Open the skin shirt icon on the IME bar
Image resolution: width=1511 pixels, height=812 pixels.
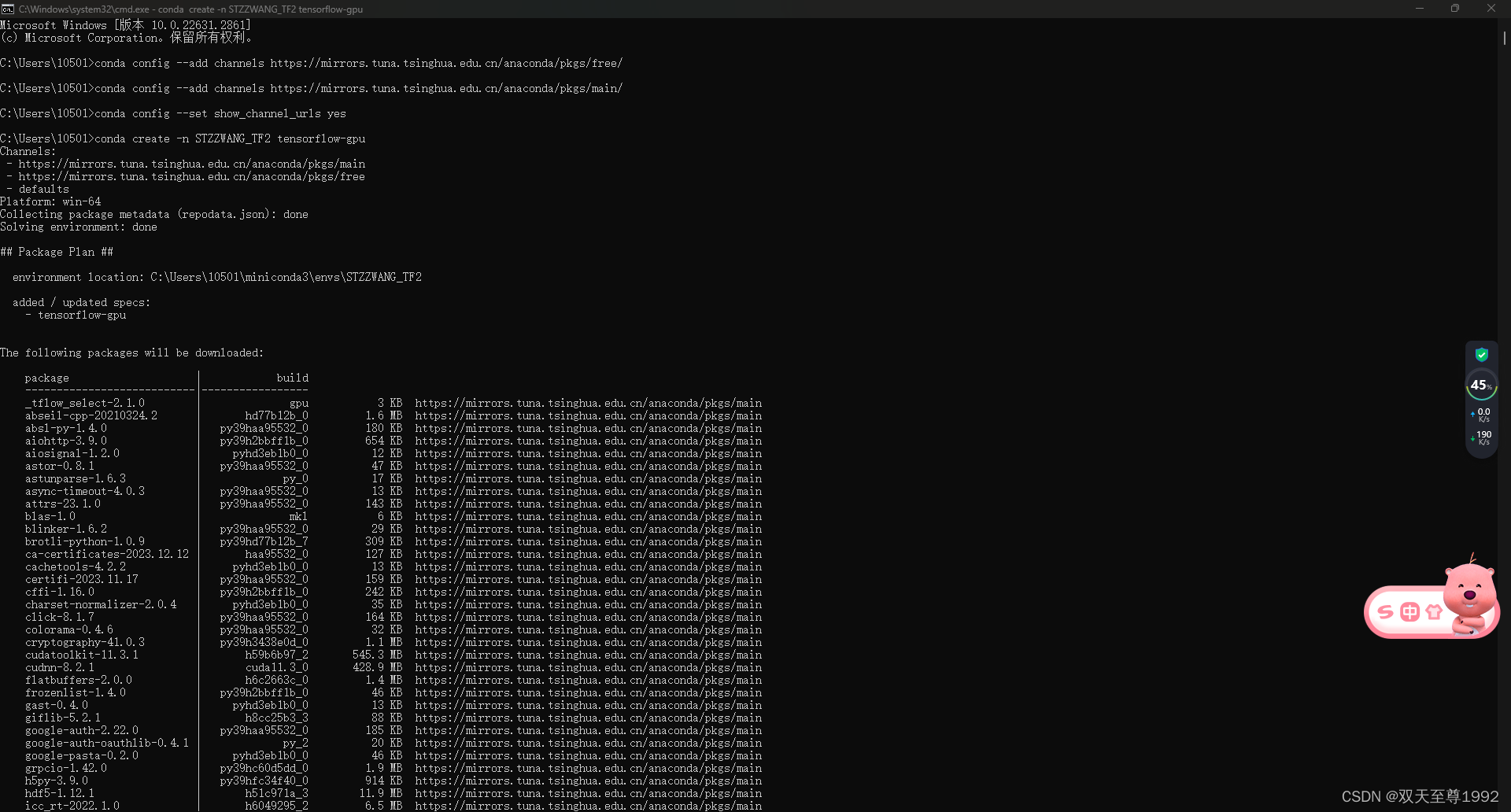(1434, 612)
